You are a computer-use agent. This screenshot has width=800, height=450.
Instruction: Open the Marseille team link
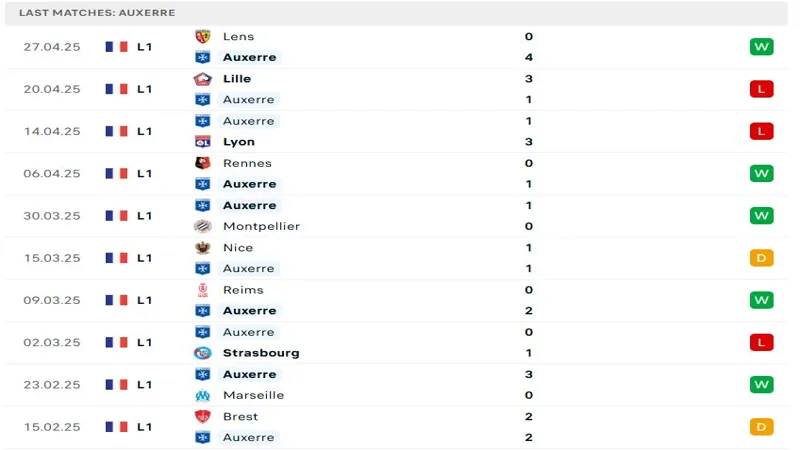click(x=253, y=395)
